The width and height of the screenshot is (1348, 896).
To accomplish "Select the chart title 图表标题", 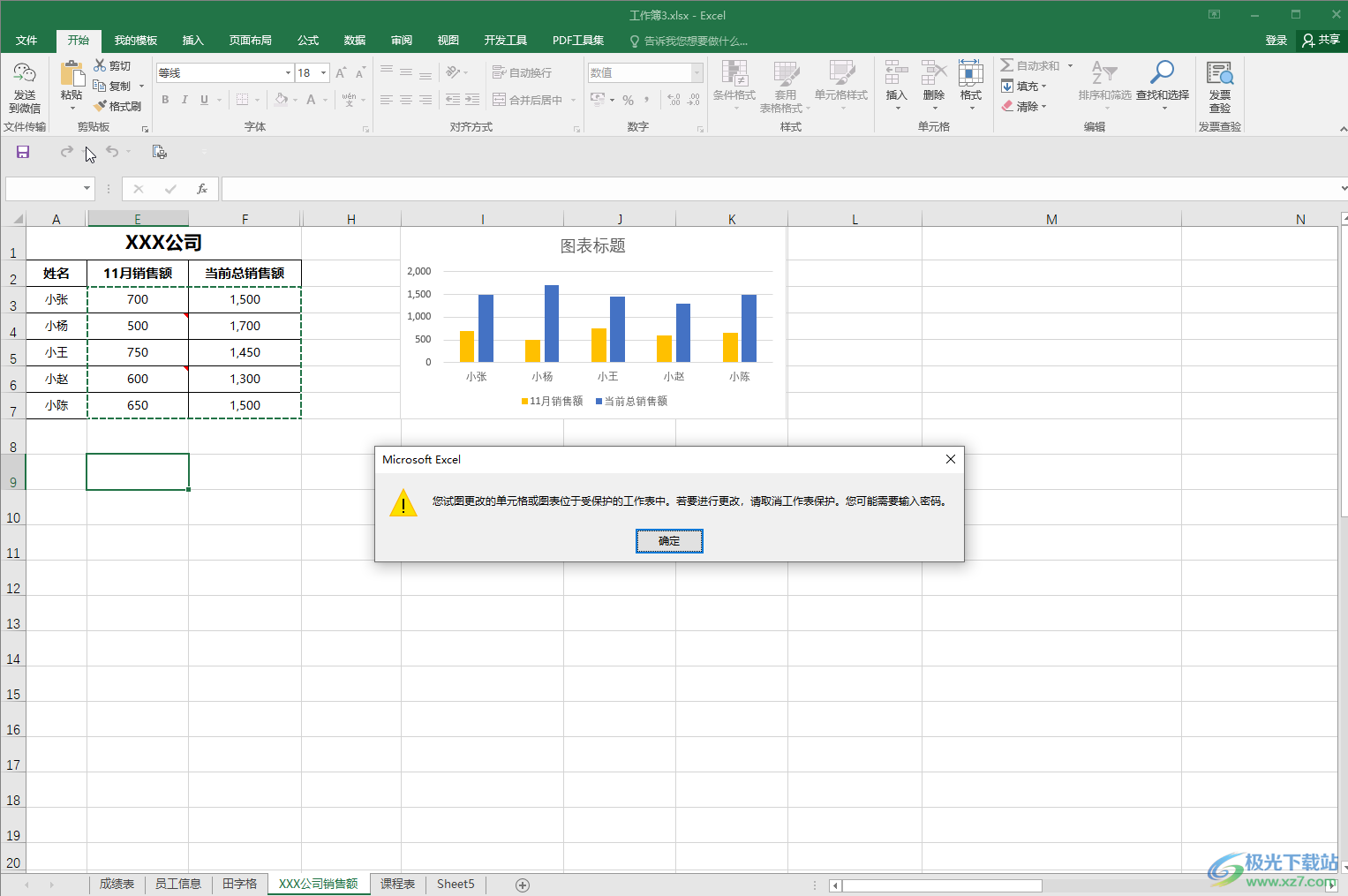I will [x=593, y=246].
